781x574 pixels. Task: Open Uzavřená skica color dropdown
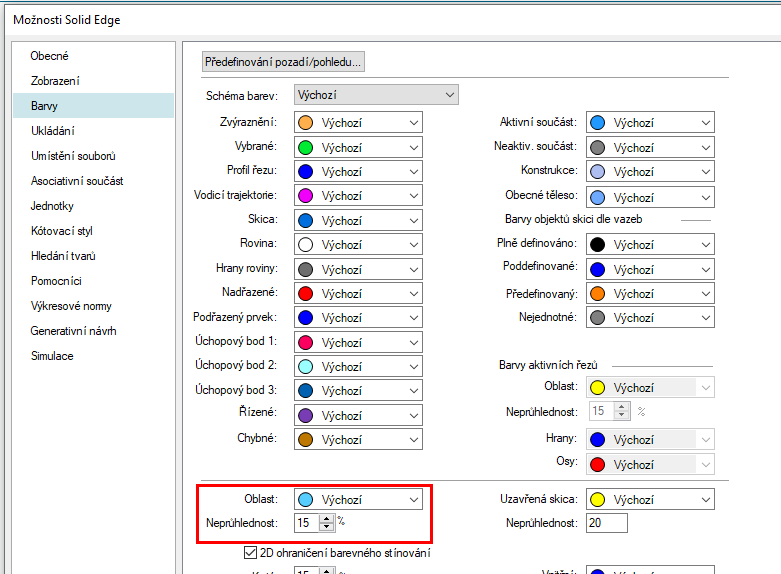pos(650,499)
